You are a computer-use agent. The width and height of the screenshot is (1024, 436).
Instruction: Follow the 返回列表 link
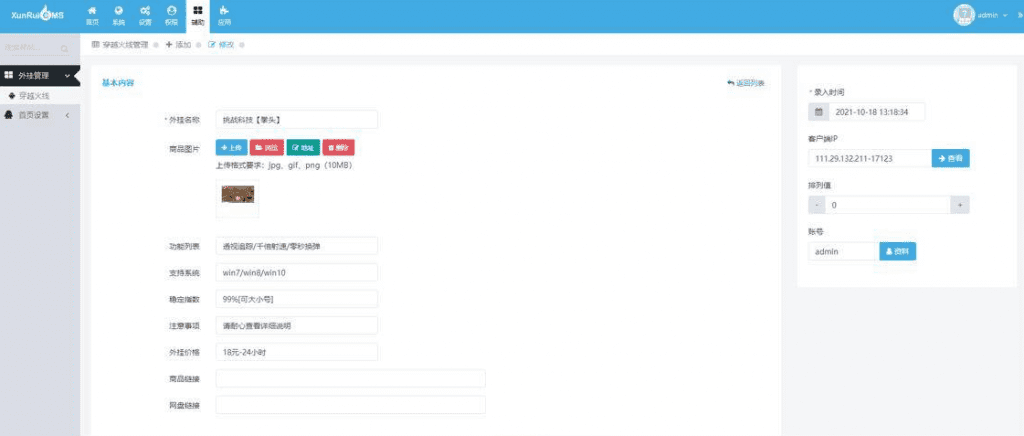(746, 83)
